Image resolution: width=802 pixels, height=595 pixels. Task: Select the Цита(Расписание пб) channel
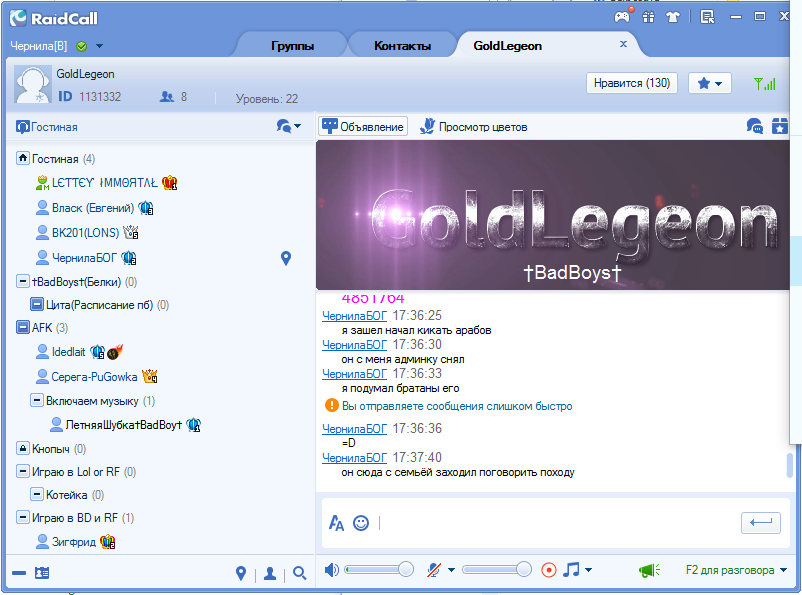tap(100, 305)
